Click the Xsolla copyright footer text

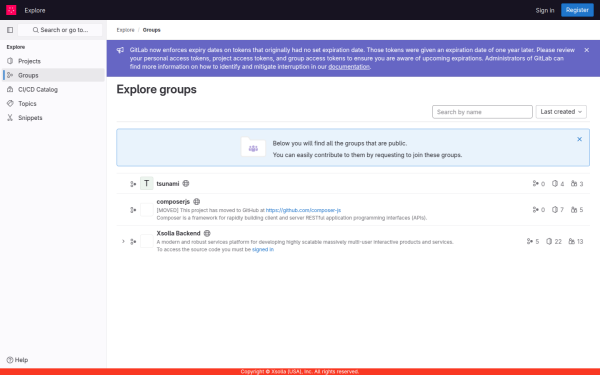click(x=300, y=372)
